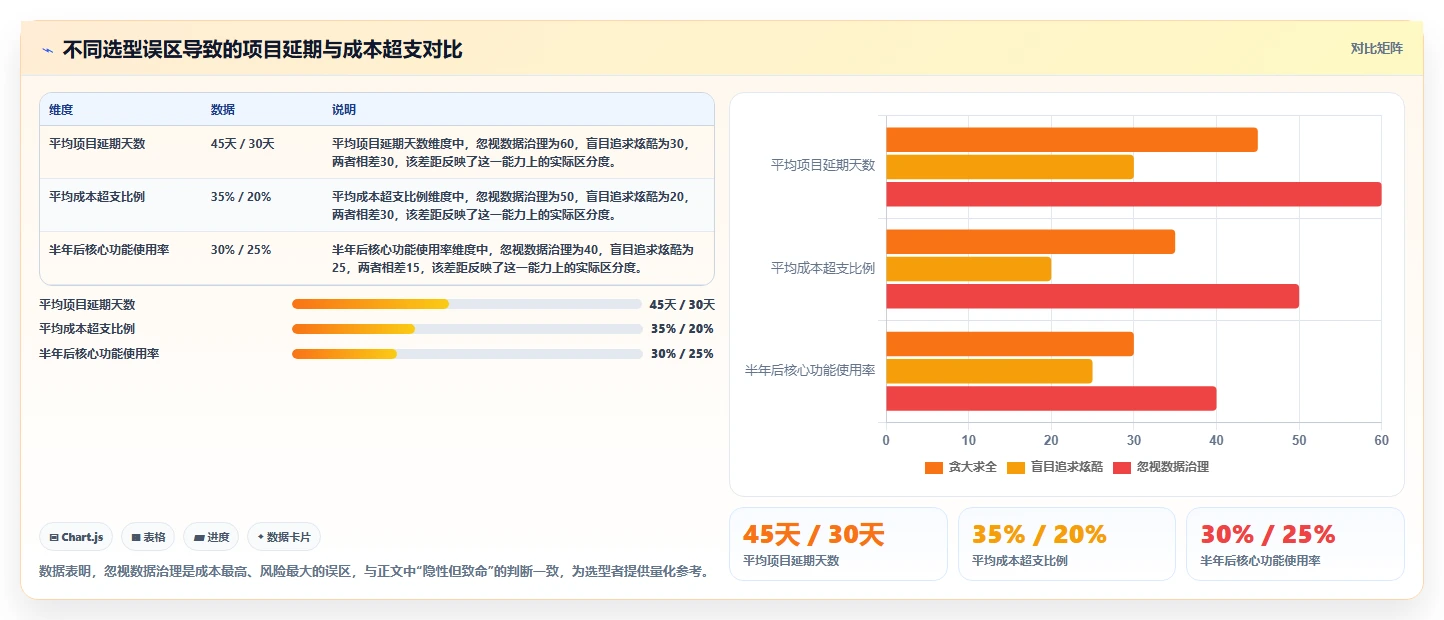The image size is (1444, 620).
Task: Select the 进度 chip
Action: 211,537
